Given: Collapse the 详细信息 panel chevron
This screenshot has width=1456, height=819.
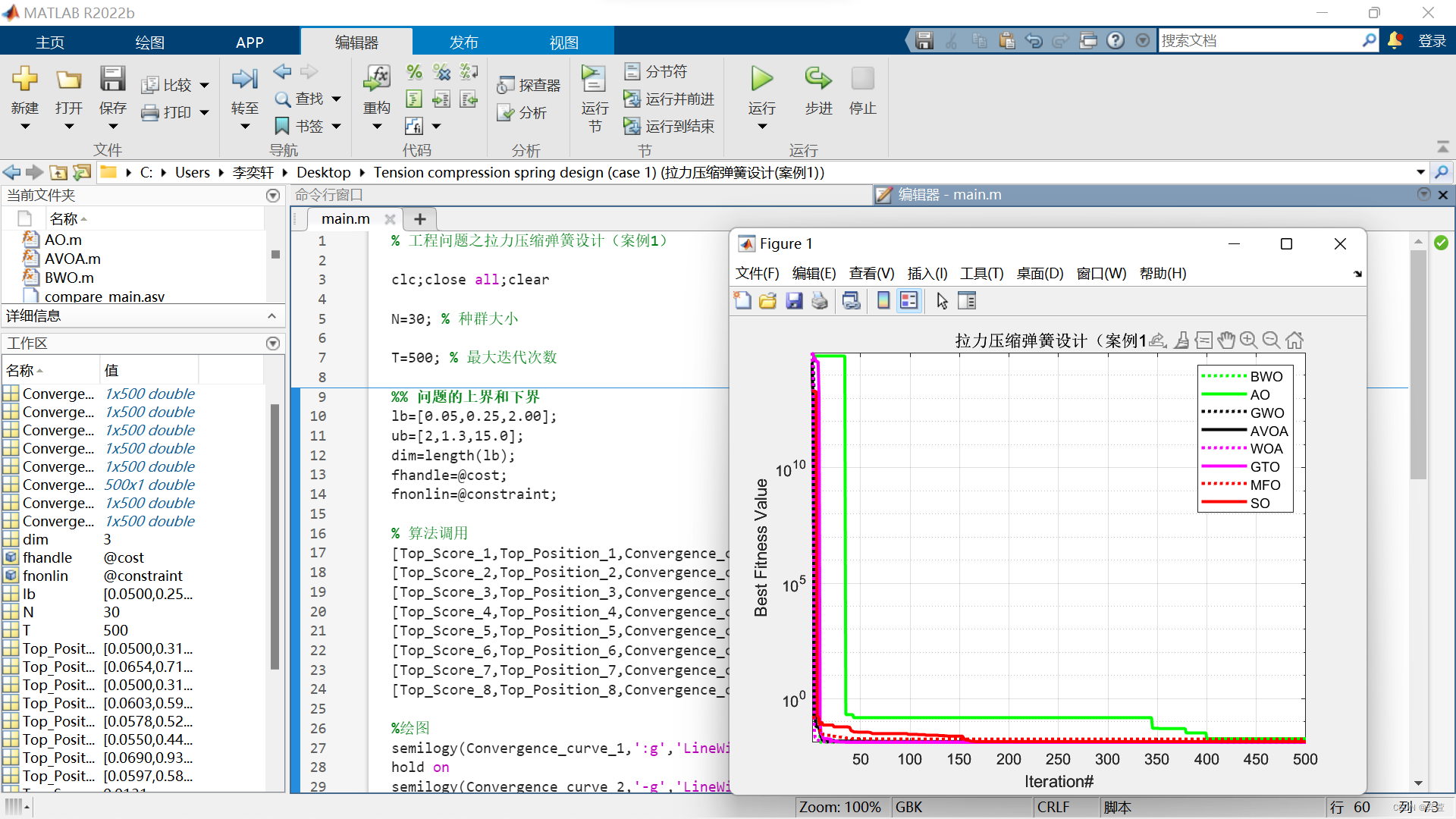Looking at the screenshot, I should tap(271, 315).
